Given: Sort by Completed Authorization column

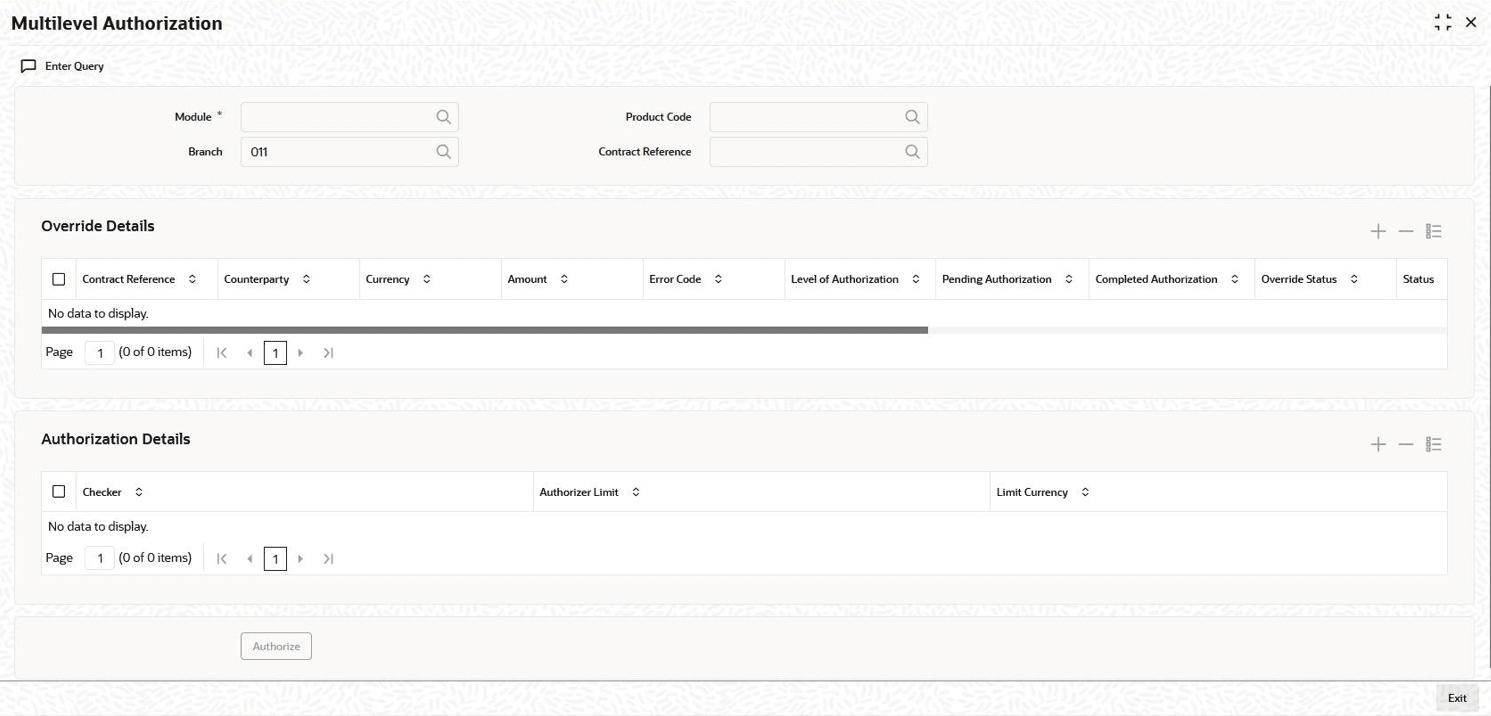Looking at the screenshot, I should (1235, 279).
